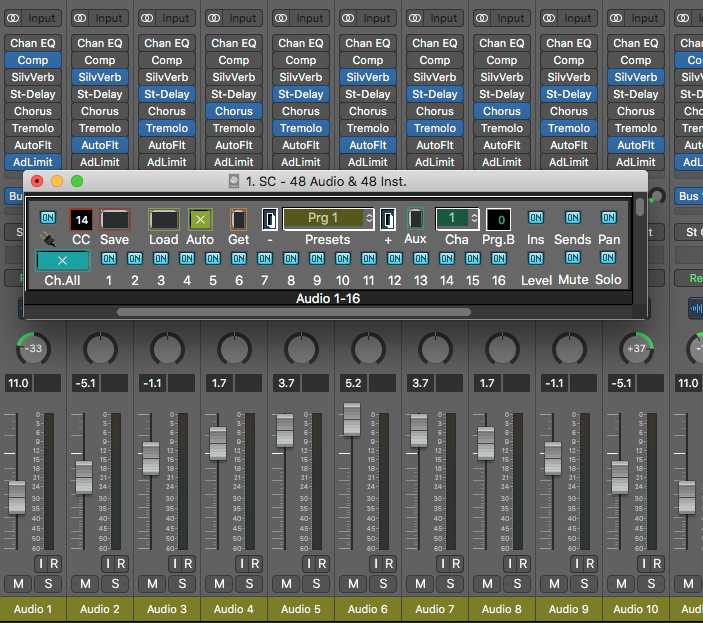The image size is (703, 623).
Task: Toggle the Ins ON switch
Action: [x=535, y=218]
